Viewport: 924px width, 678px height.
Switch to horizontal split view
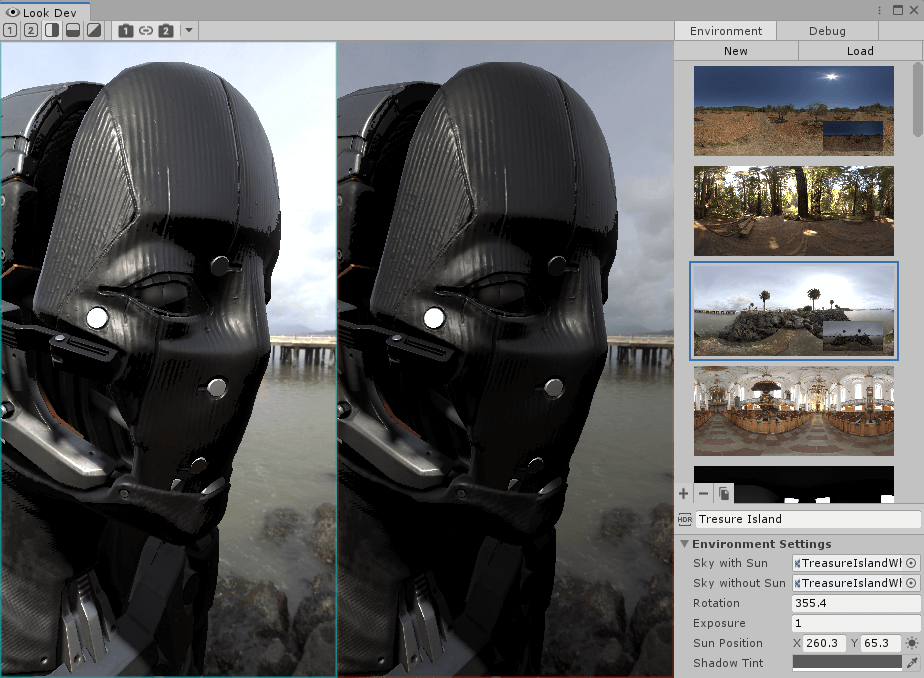[x=72, y=30]
